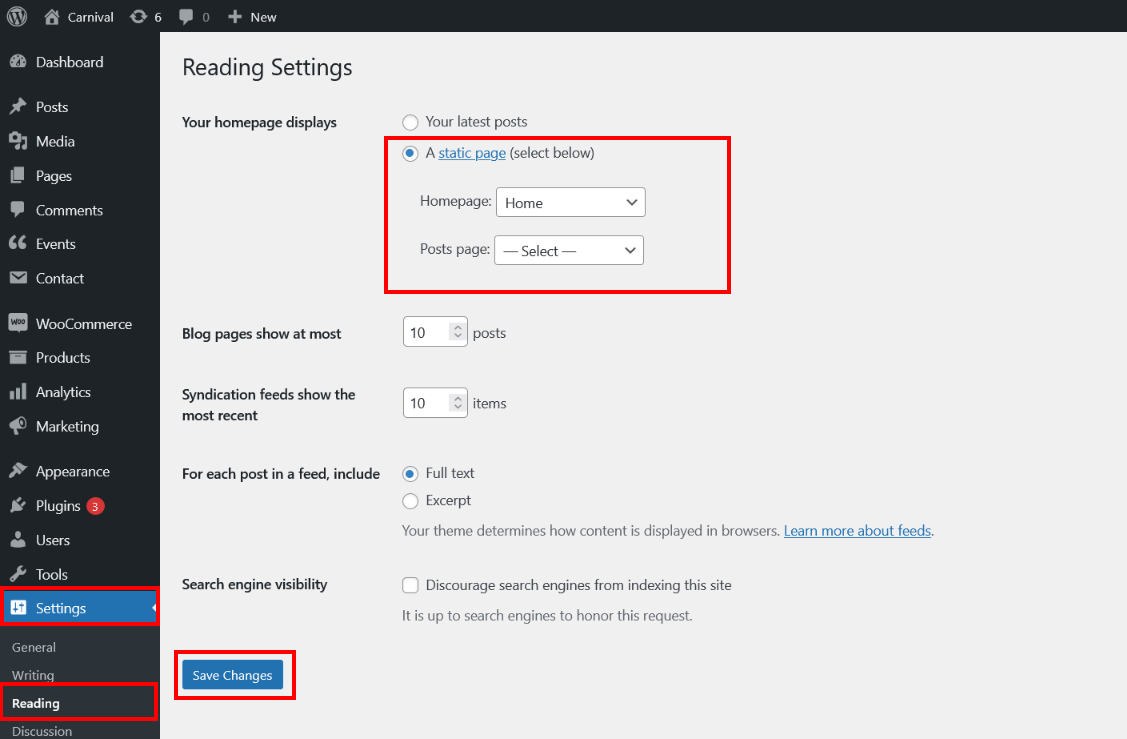Screen dimensions: 1127x739
Task: Follow the static page link
Action: pos(471,153)
